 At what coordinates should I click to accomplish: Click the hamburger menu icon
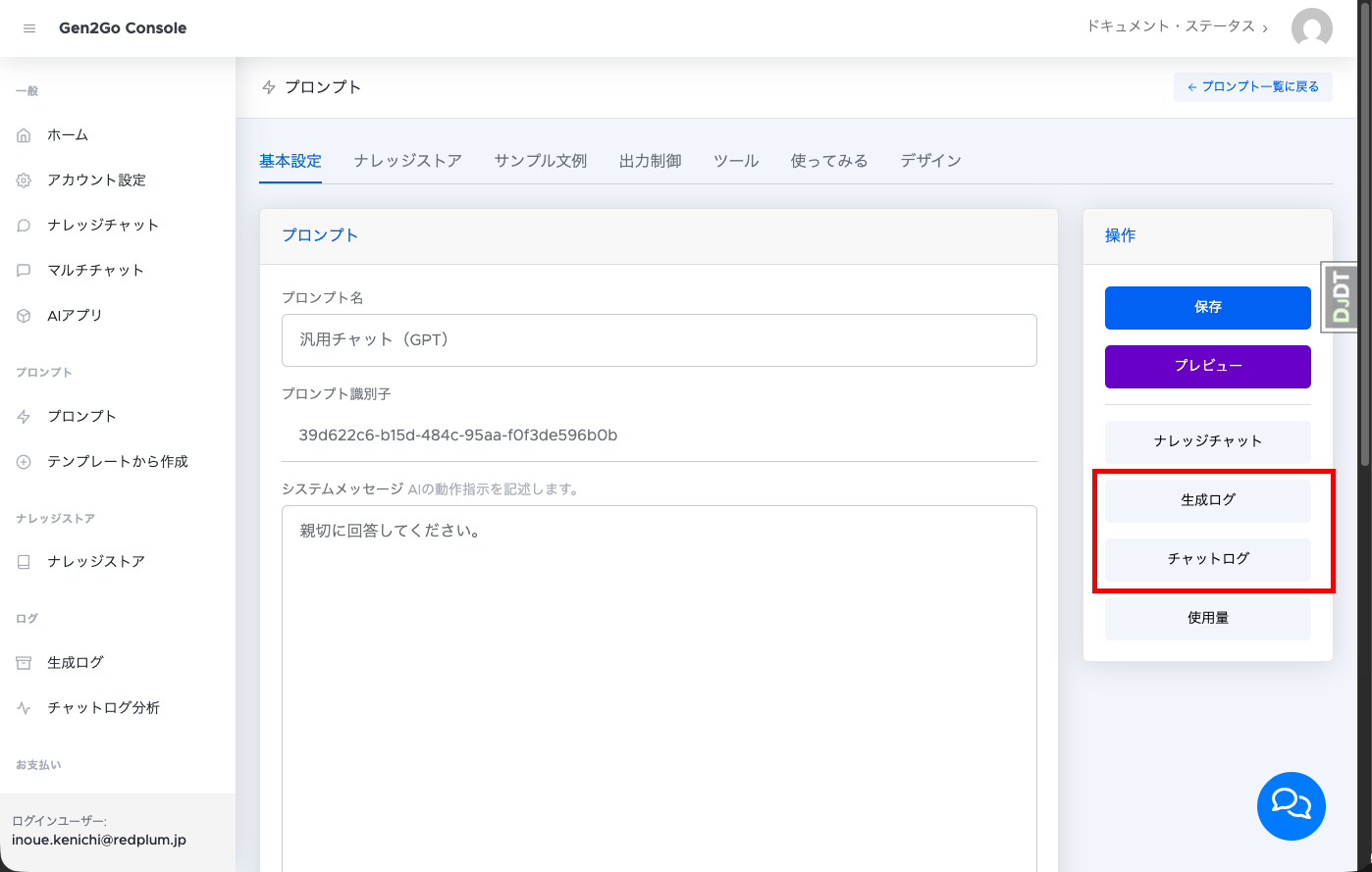(29, 28)
